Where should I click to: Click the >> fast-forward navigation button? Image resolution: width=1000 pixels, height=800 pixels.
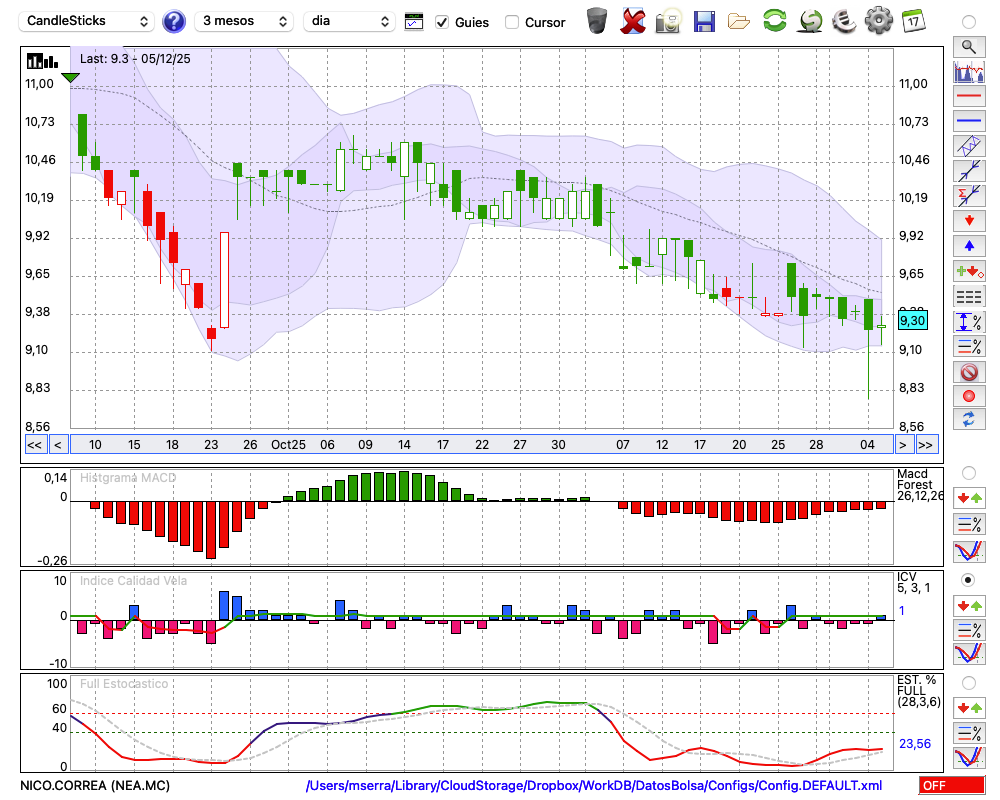click(926, 445)
